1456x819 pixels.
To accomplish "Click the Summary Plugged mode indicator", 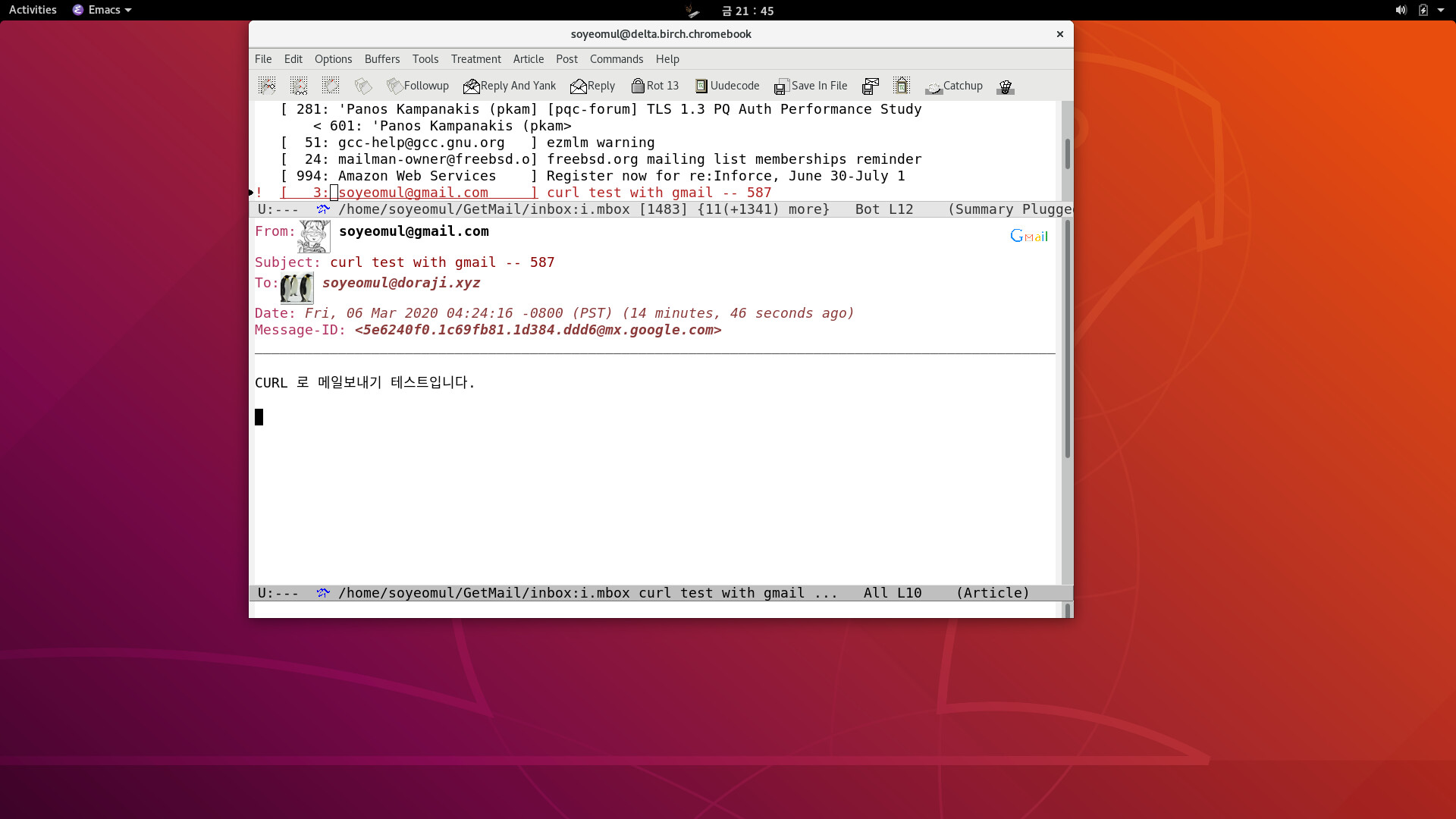I will point(1010,209).
